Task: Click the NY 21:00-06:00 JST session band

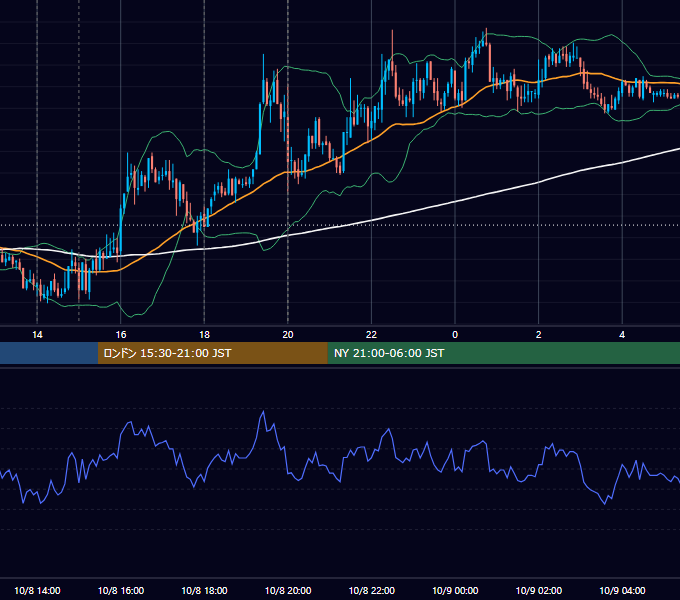Action: [503, 353]
